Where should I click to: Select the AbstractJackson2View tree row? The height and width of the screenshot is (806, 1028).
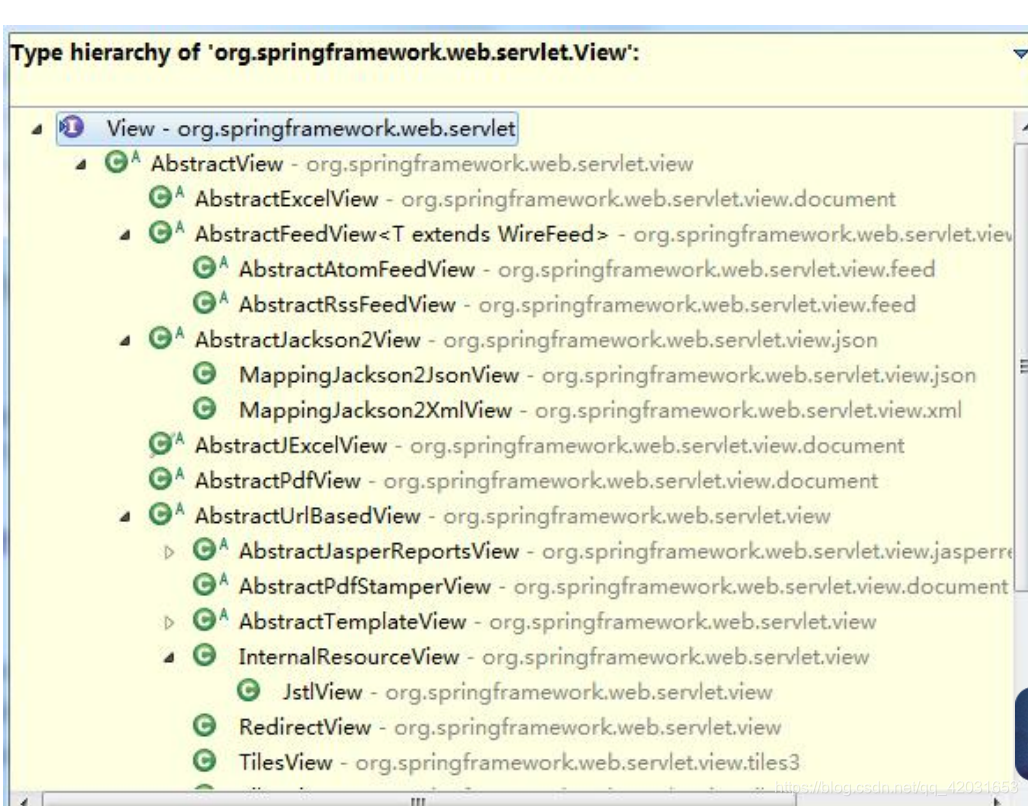pyautogui.click(x=513, y=340)
